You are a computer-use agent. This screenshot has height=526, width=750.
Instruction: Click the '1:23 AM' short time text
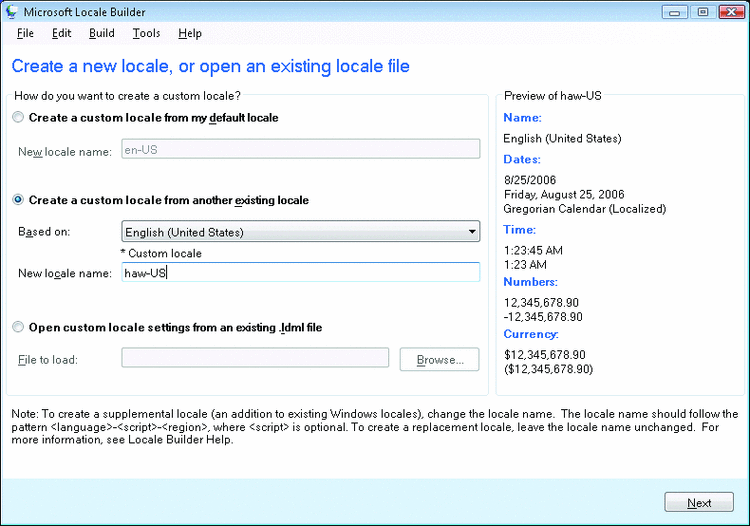[525, 264]
